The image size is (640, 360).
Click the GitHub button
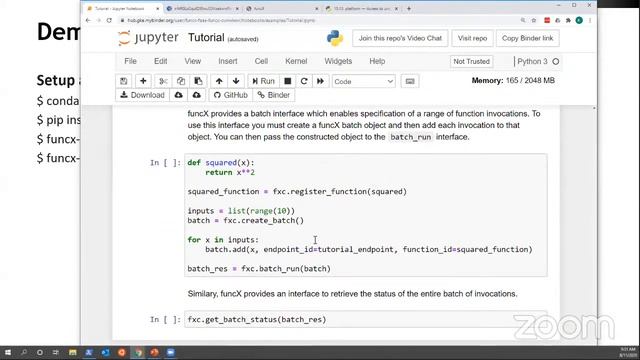[x=231, y=95]
